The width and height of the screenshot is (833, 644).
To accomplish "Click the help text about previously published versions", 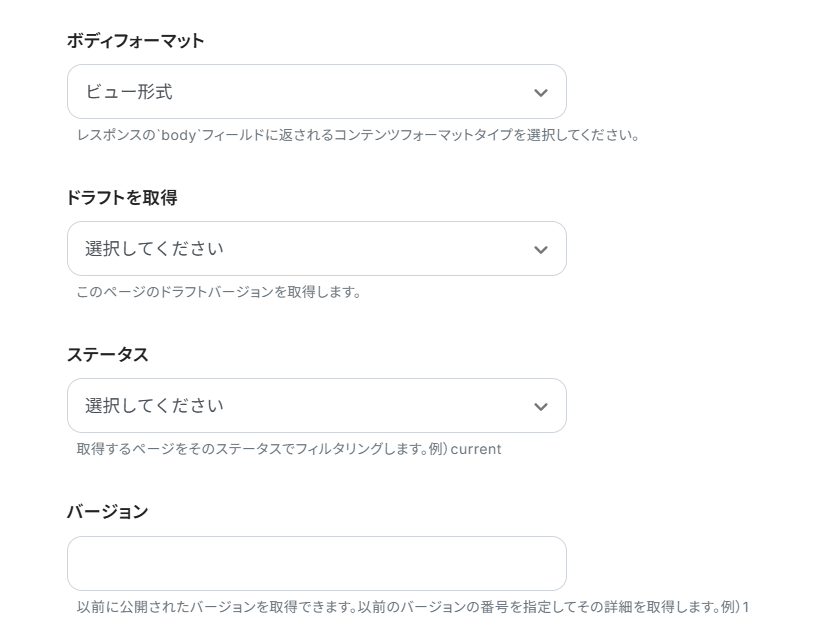I will click(413, 606).
